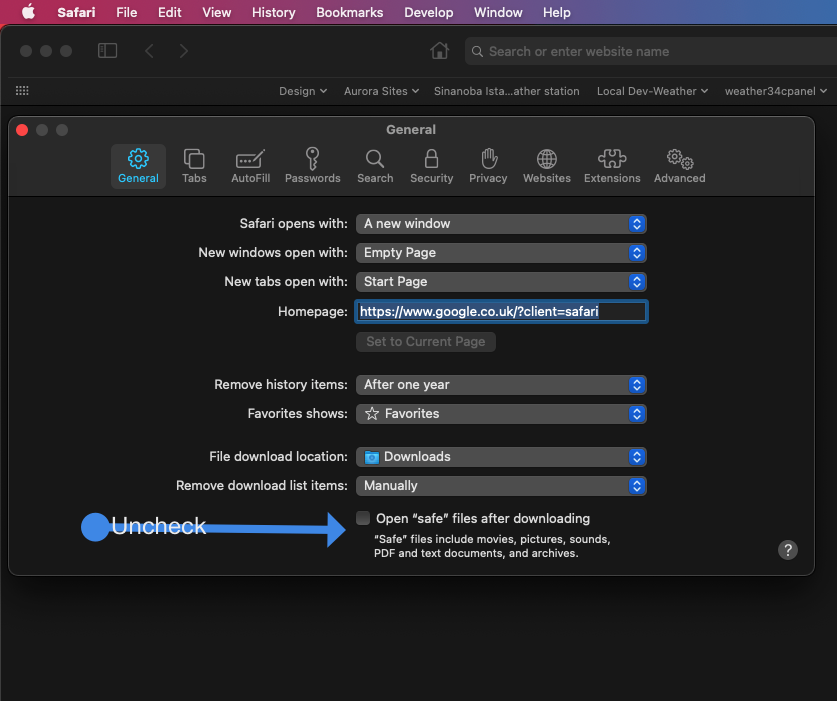Click the Homepage URL field
This screenshot has width=837, height=701.
501,311
